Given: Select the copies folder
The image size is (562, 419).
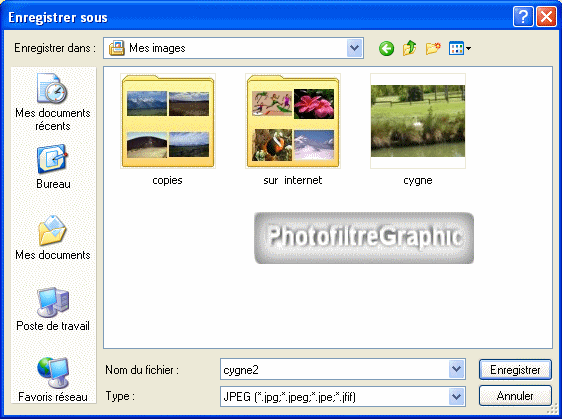Looking at the screenshot, I should coord(168,121).
